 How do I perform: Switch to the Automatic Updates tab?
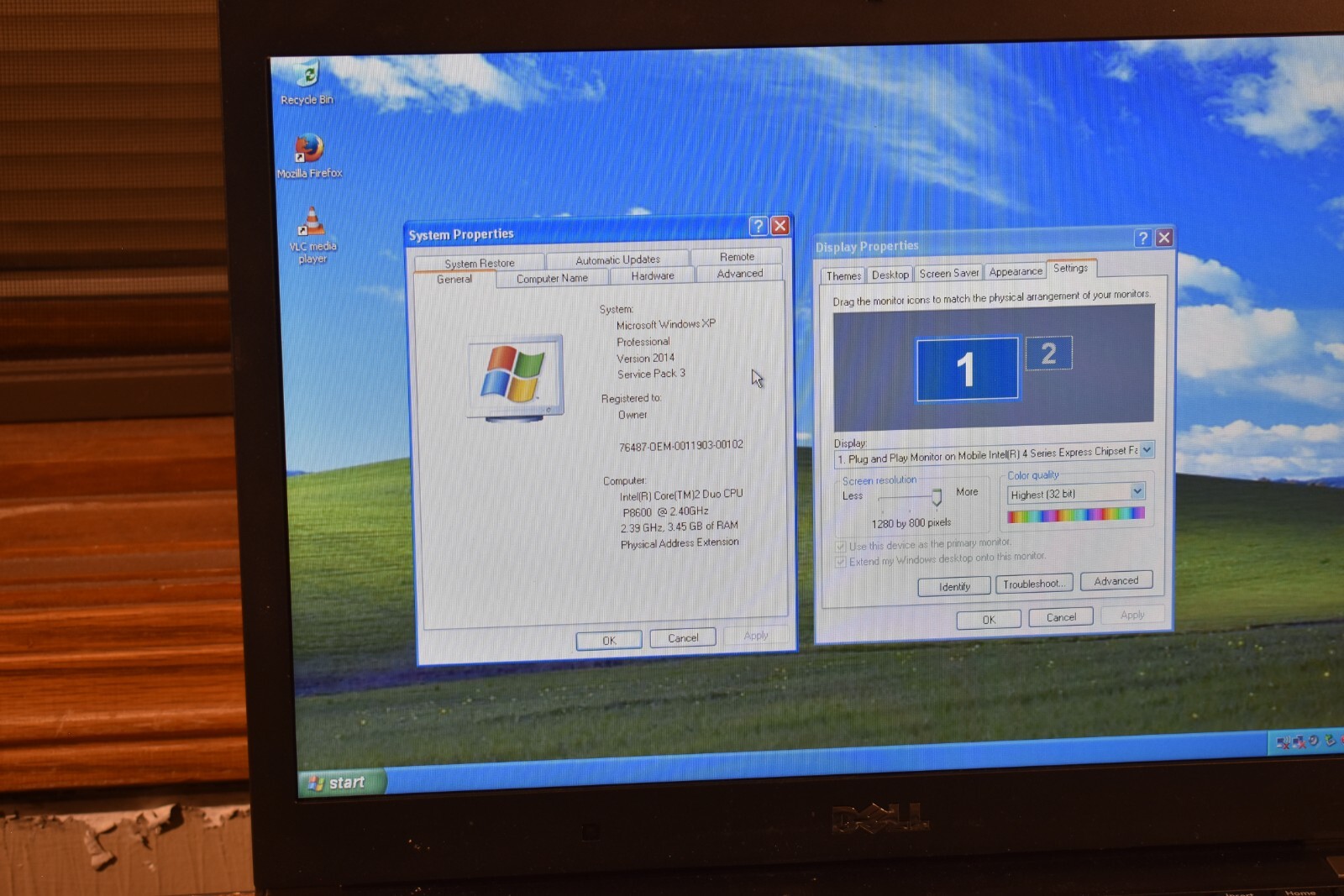(x=617, y=260)
